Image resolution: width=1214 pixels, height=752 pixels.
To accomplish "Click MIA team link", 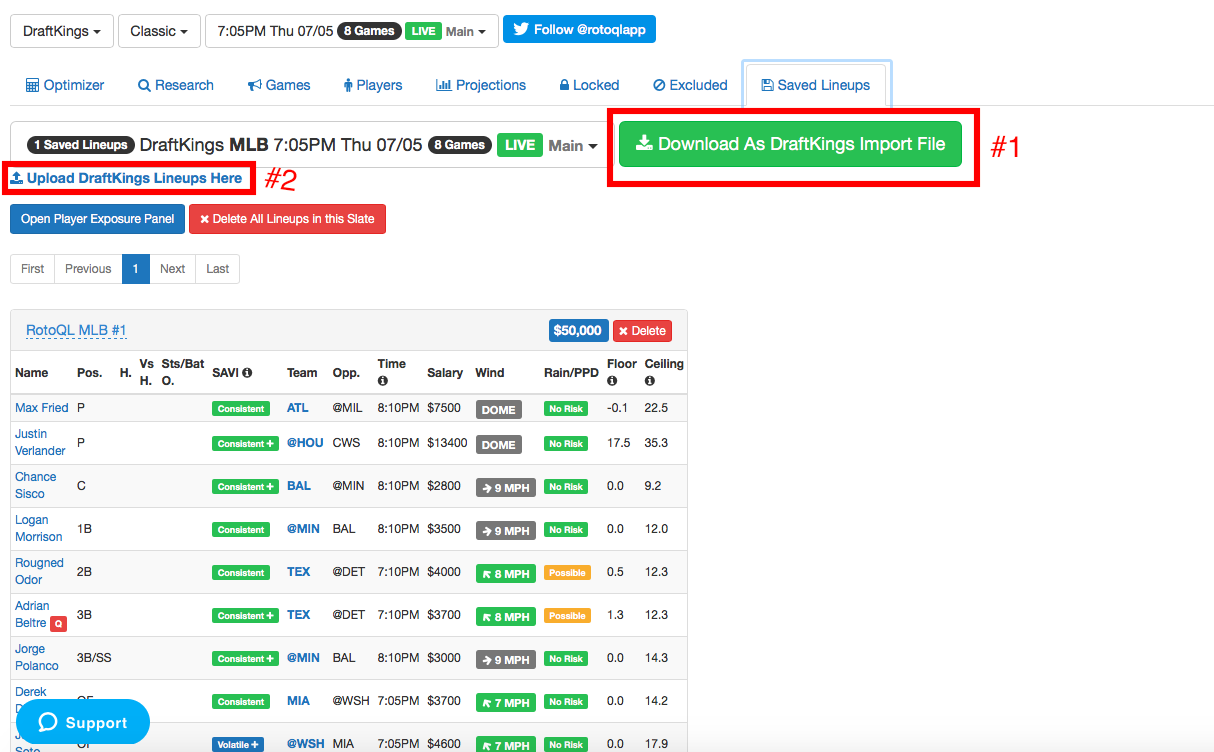I will (298, 701).
